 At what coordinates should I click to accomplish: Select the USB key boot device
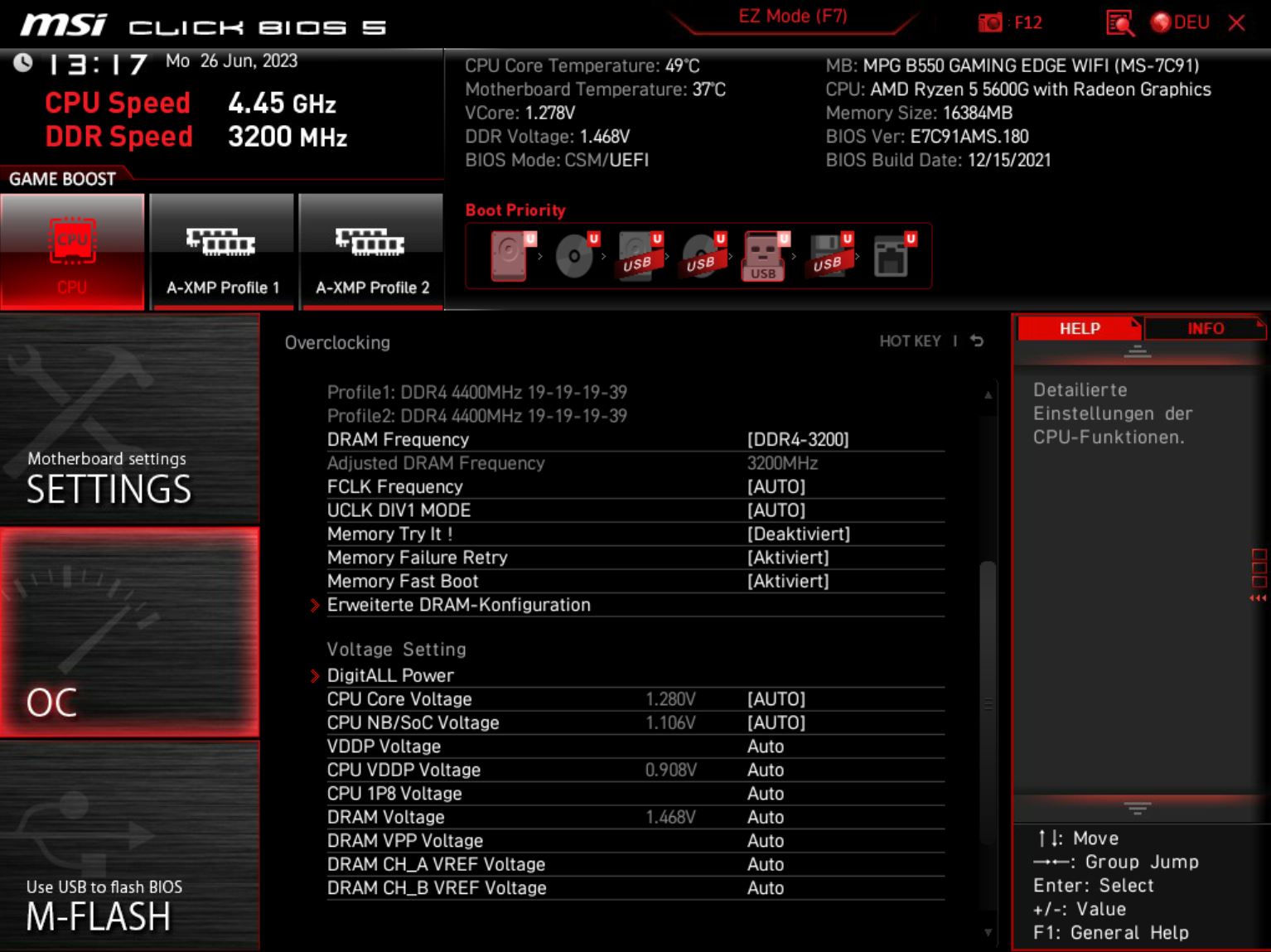click(x=766, y=256)
